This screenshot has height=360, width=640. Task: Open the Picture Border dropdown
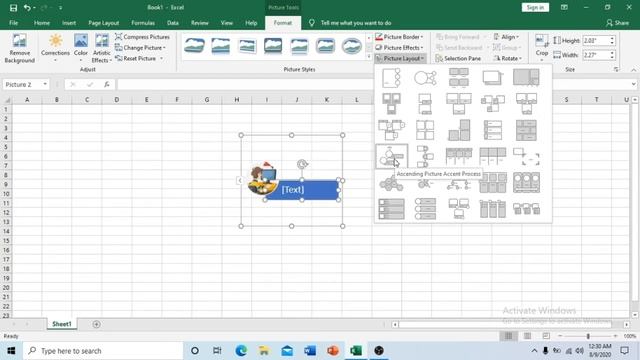click(x=399, y=37)
